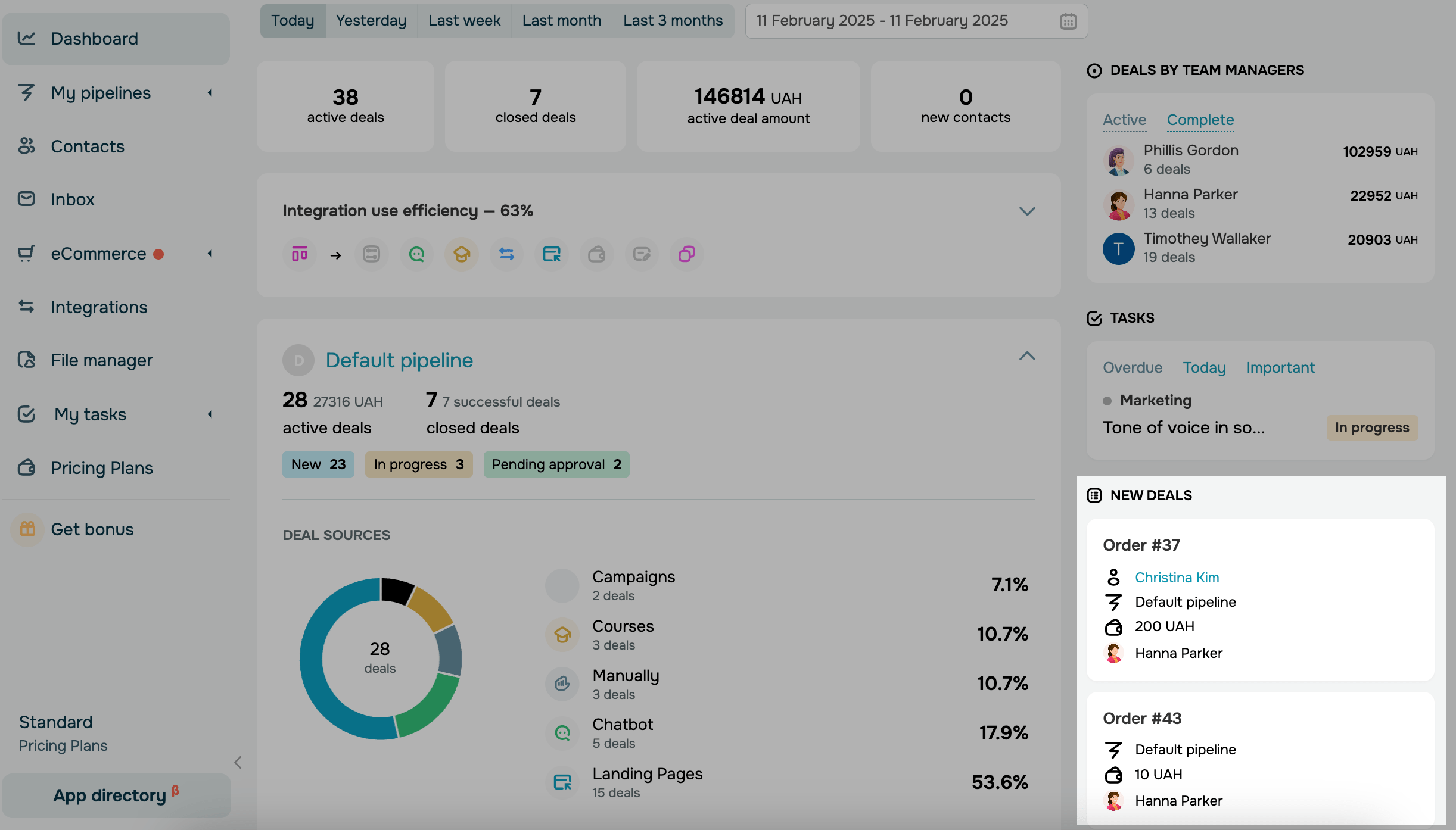
Task: Click the Get bonus gift icon
Action: pyautogui.click(x=27, y=529)
